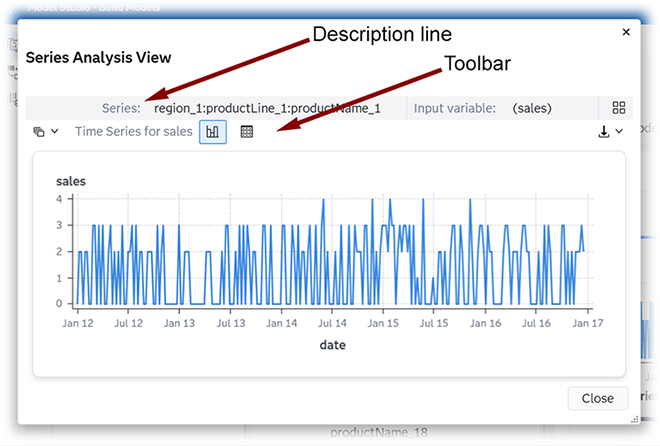Click the (sales) input variable value

531,108
